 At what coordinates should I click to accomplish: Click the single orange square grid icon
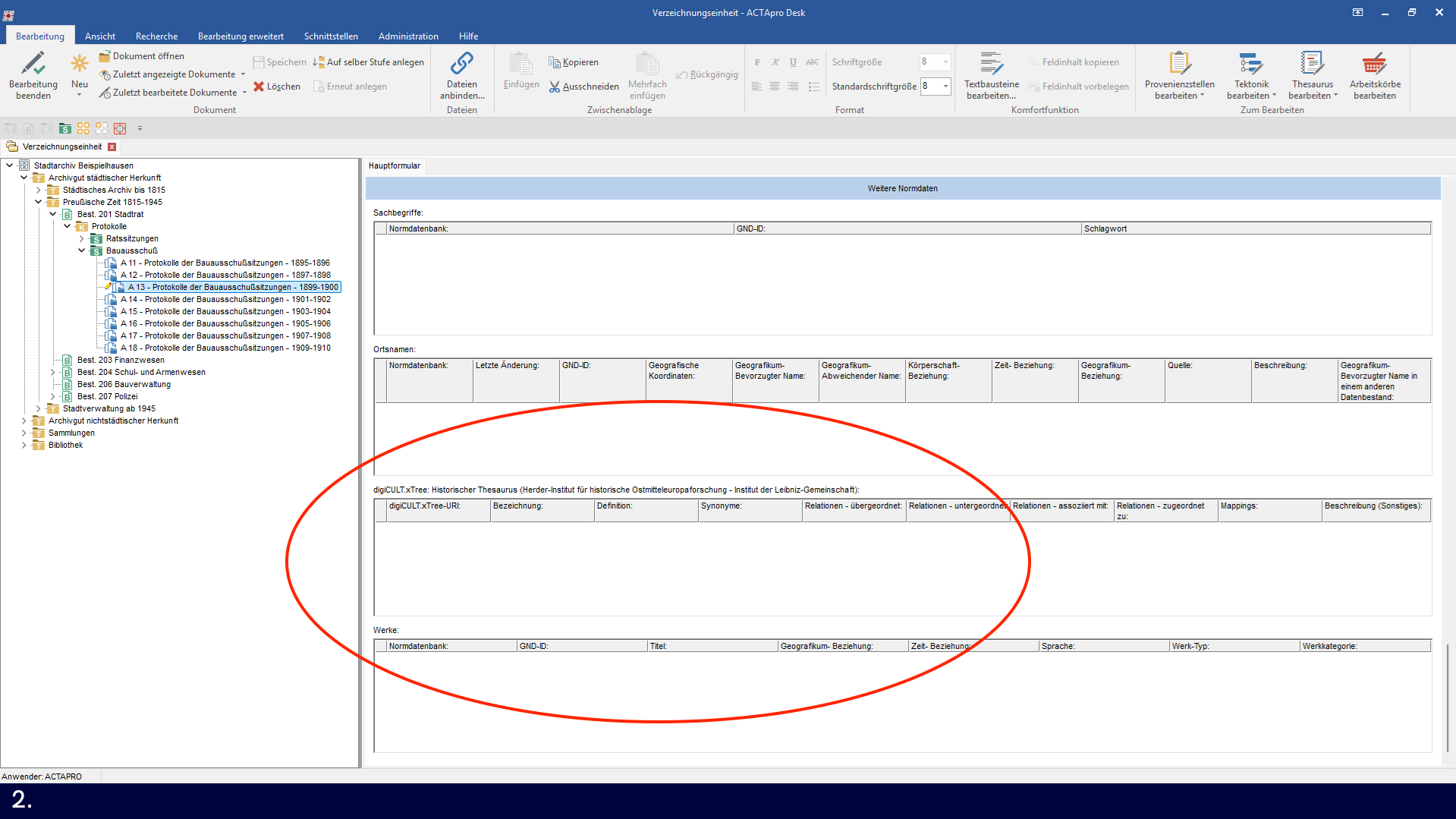[x=102, y=128]
